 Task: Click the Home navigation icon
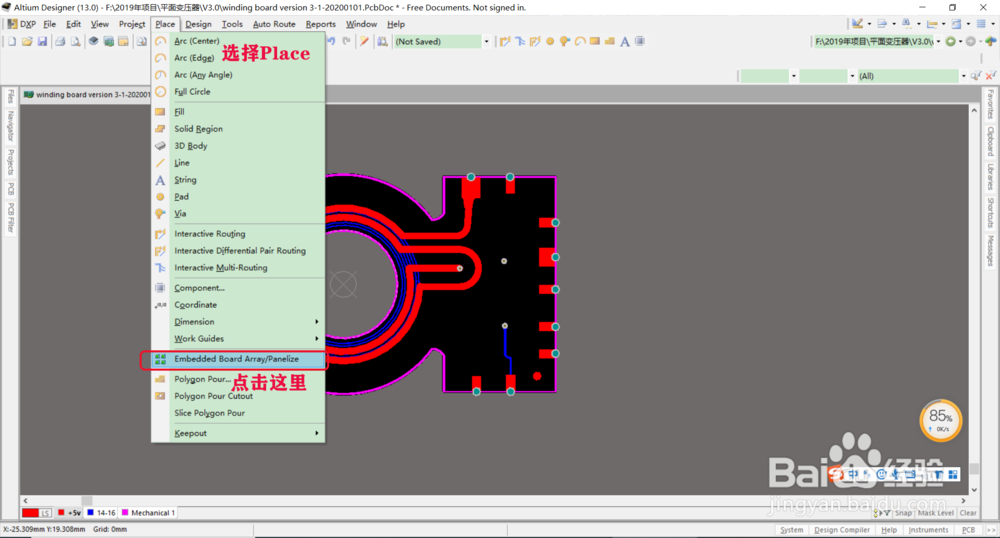[990, 41]
